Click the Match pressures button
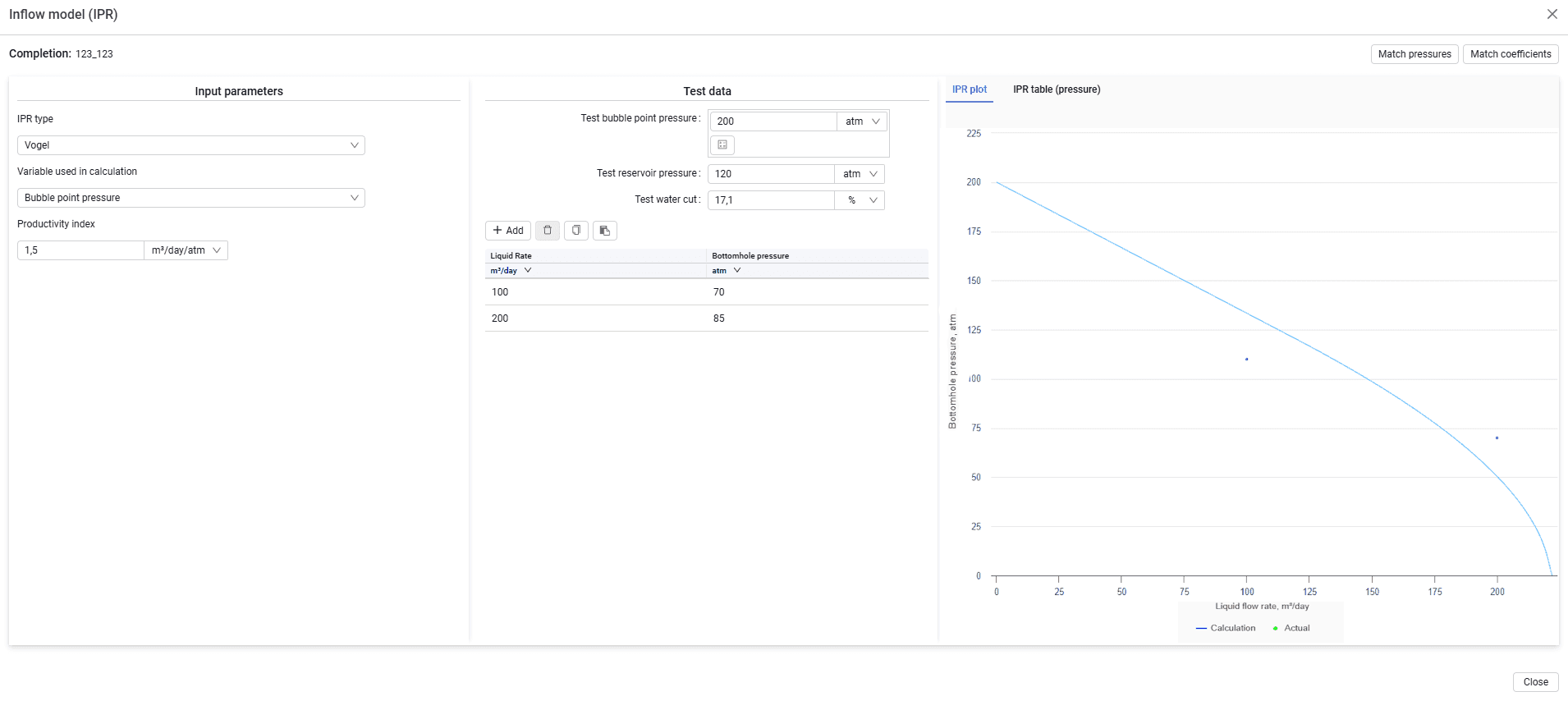 click(1414, 54)
